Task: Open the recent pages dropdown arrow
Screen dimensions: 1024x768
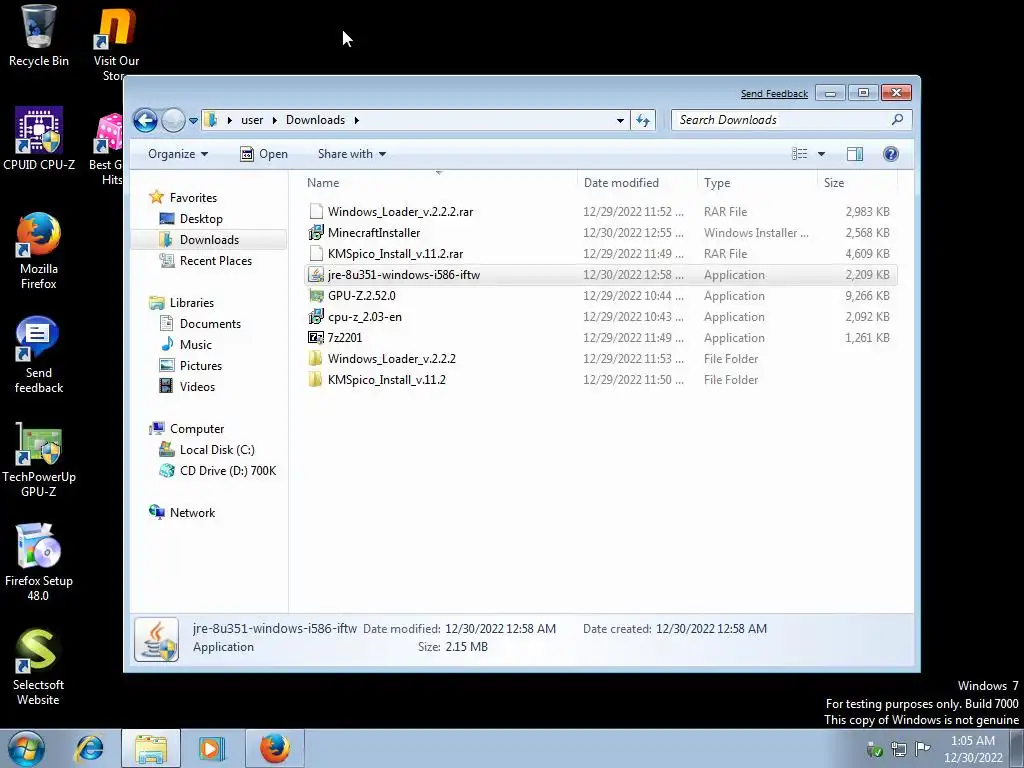Action: tap(193, 121)
